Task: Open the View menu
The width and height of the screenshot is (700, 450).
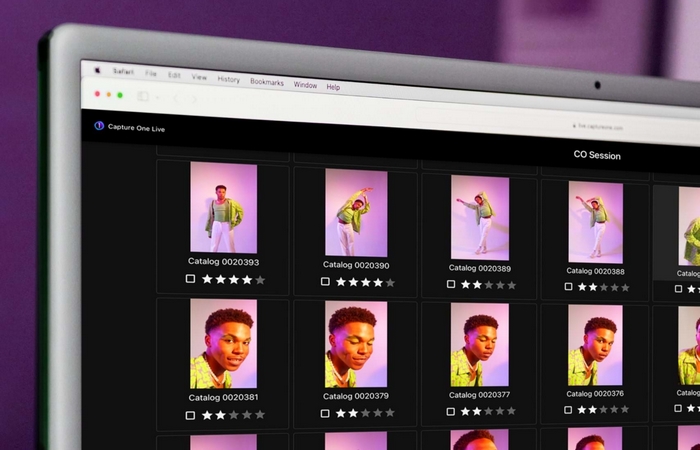Action: [199, 77]
